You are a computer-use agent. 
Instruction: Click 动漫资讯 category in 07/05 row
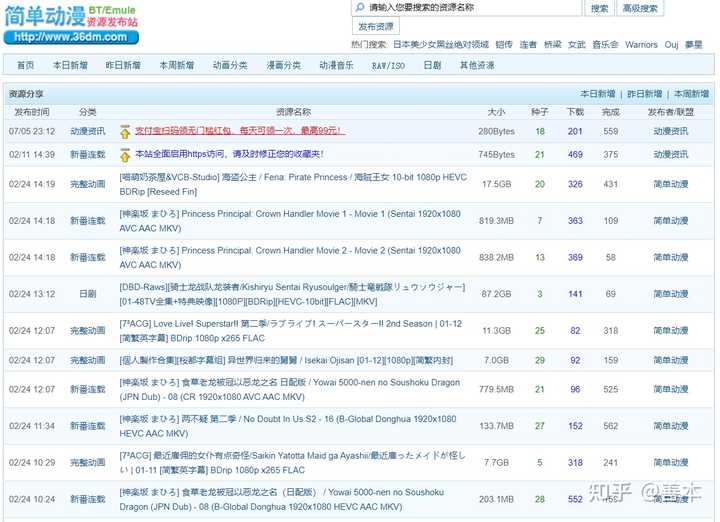point(88,131)
